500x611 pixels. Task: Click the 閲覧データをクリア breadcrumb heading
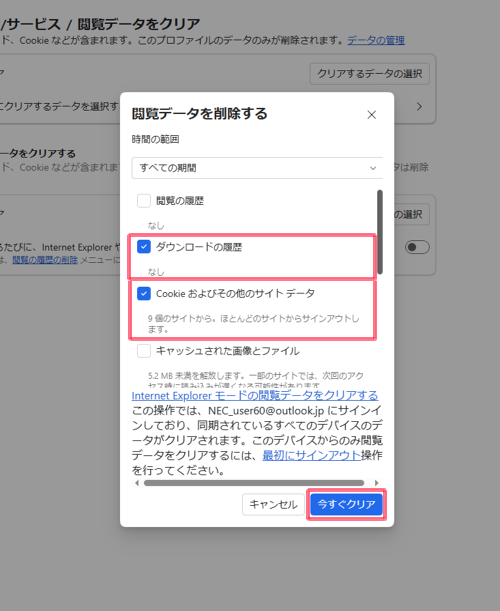138,24
